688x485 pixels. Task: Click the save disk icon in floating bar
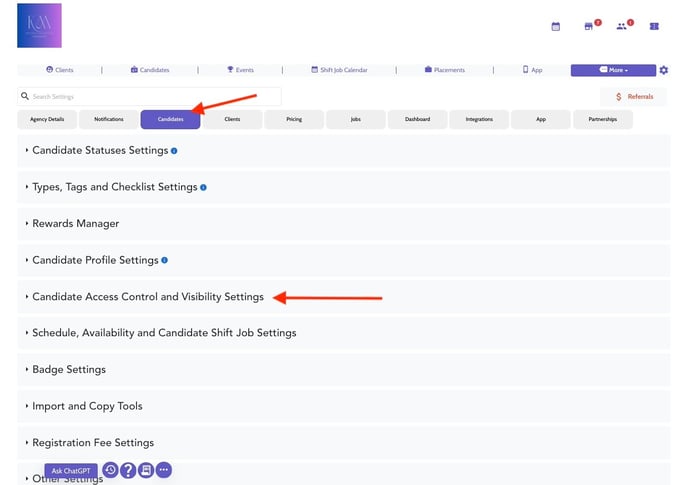146,470
